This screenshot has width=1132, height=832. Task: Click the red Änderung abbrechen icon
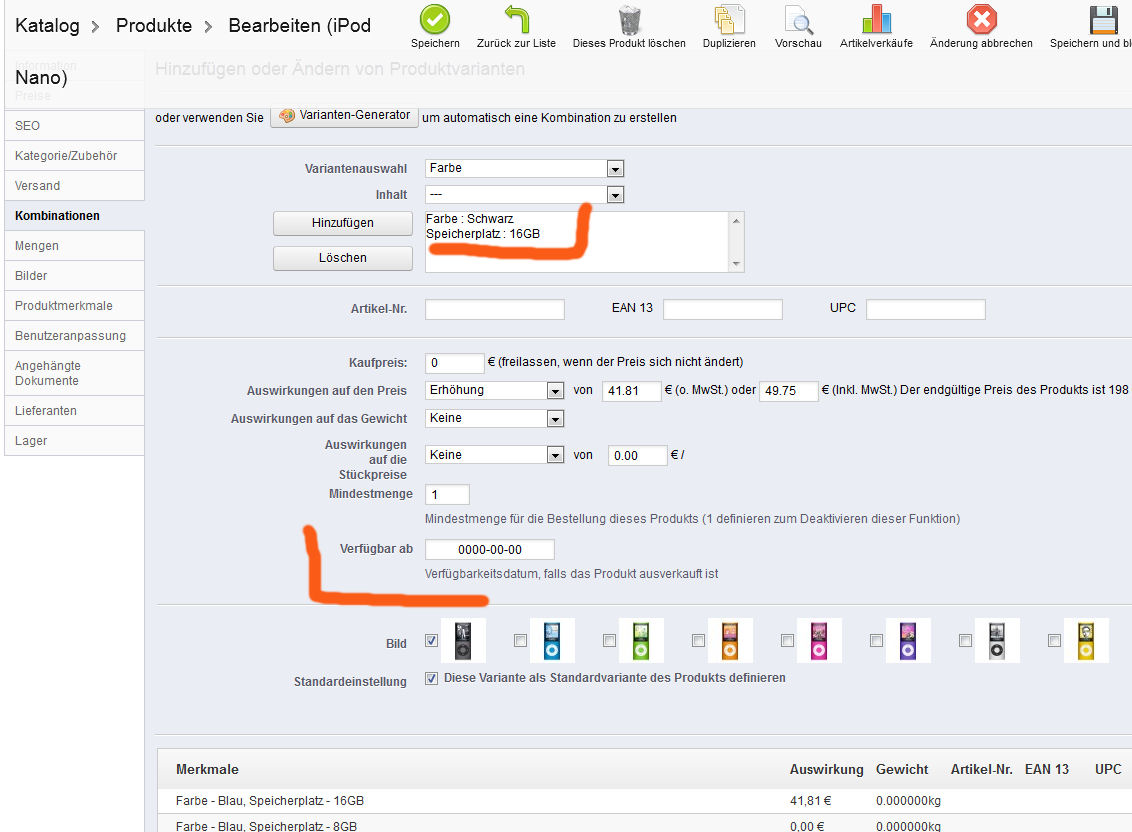coord(982,20)
